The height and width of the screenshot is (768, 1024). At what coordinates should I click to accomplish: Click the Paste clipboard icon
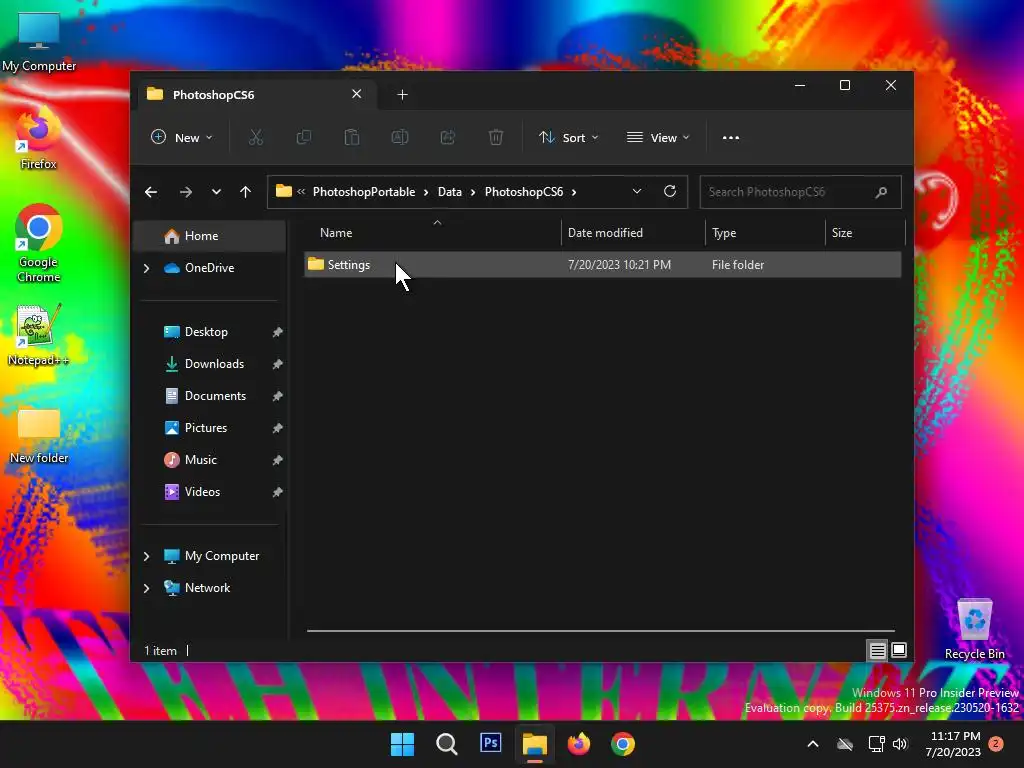pyautogui.click(x=351, y=137)
